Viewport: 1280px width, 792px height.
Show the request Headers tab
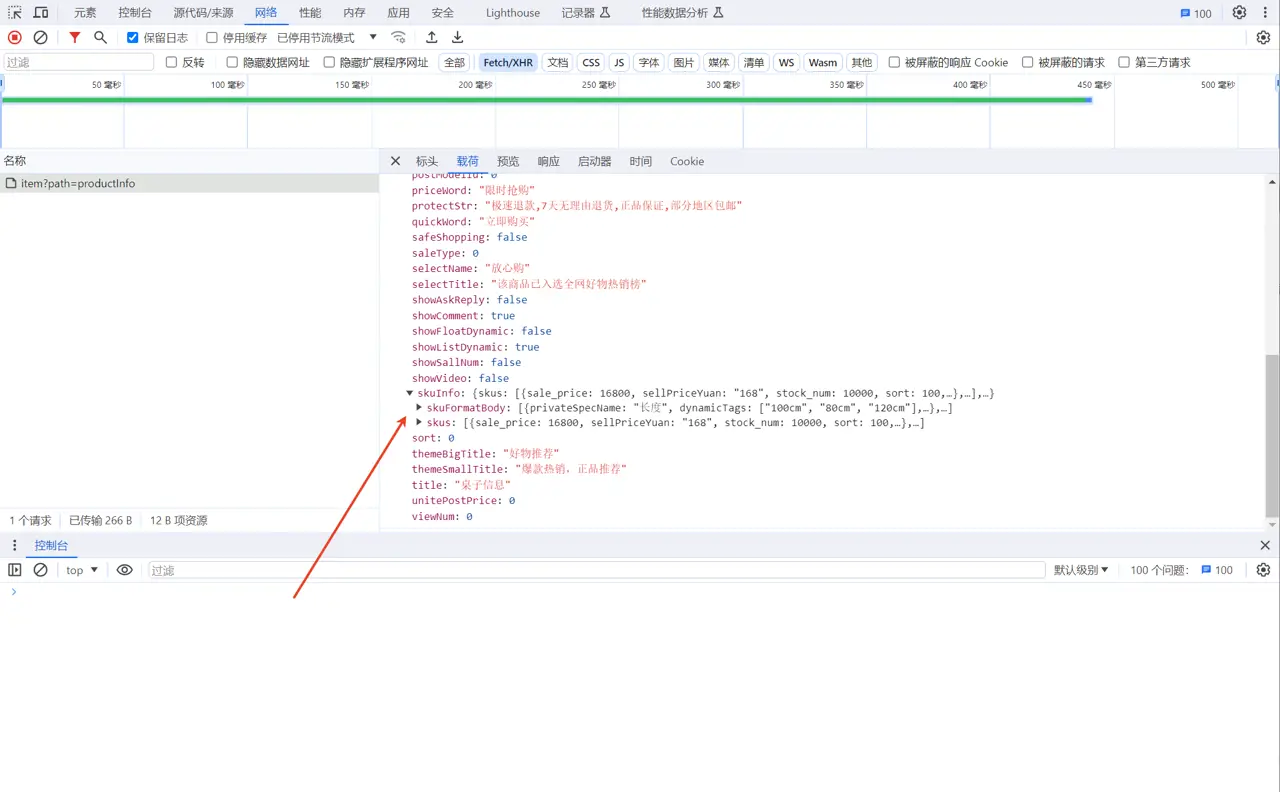(427, 161)
